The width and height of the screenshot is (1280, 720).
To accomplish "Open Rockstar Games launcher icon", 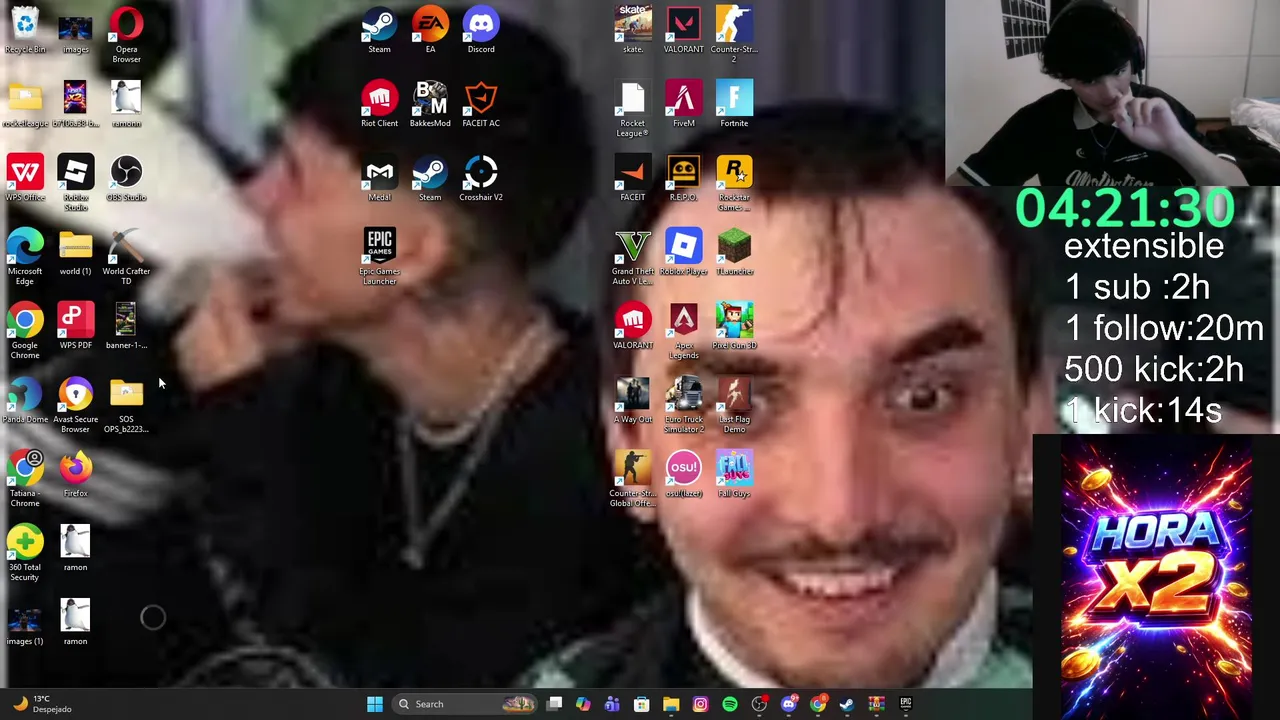I will point(734,183).
